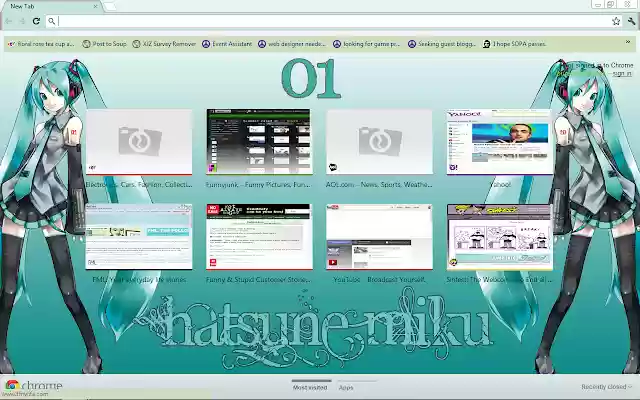Click the Chrome logo at bottom left
640x400 pixels.
coord(33,385)
